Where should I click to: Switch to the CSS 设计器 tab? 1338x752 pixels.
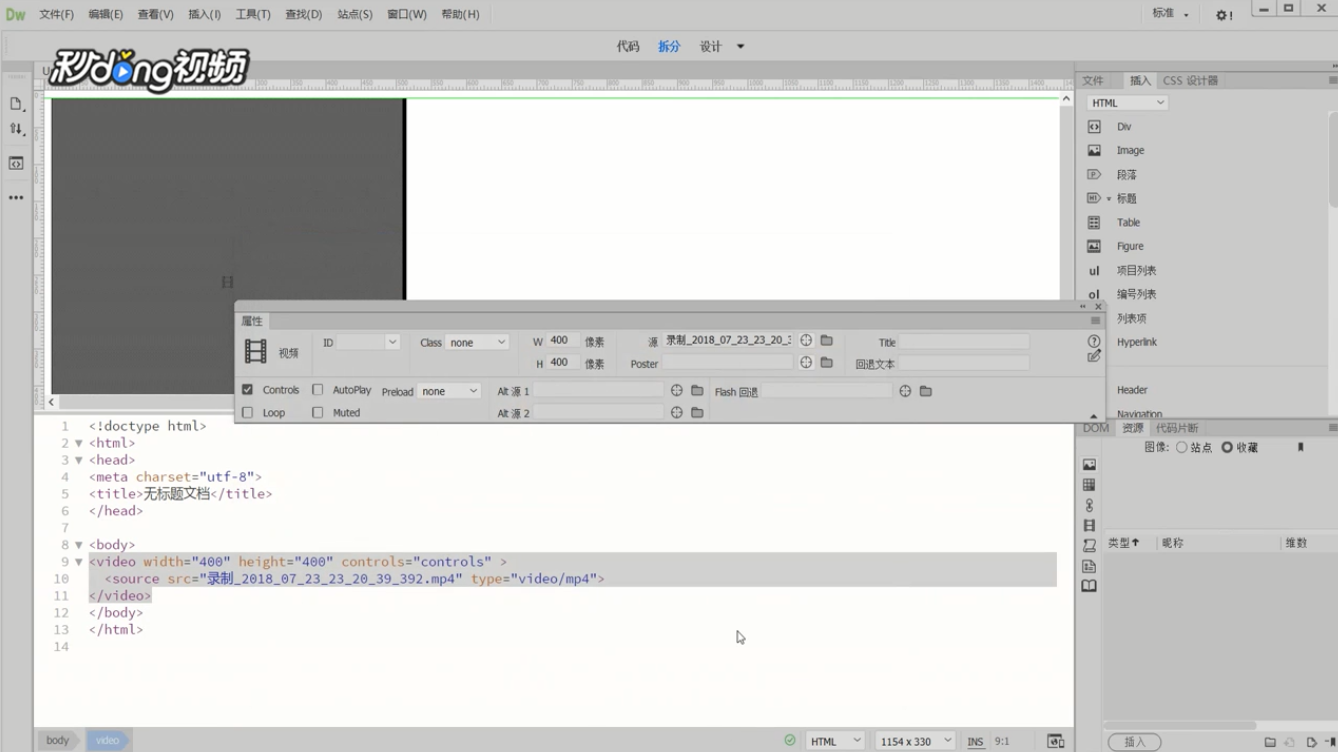(x=1190, y=81)
